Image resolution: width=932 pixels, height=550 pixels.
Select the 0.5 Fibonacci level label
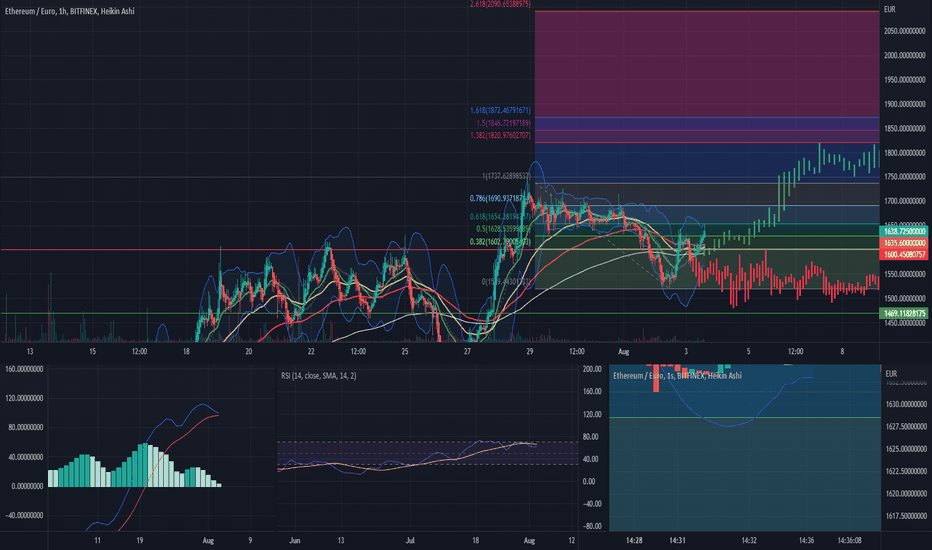point(503,228)
